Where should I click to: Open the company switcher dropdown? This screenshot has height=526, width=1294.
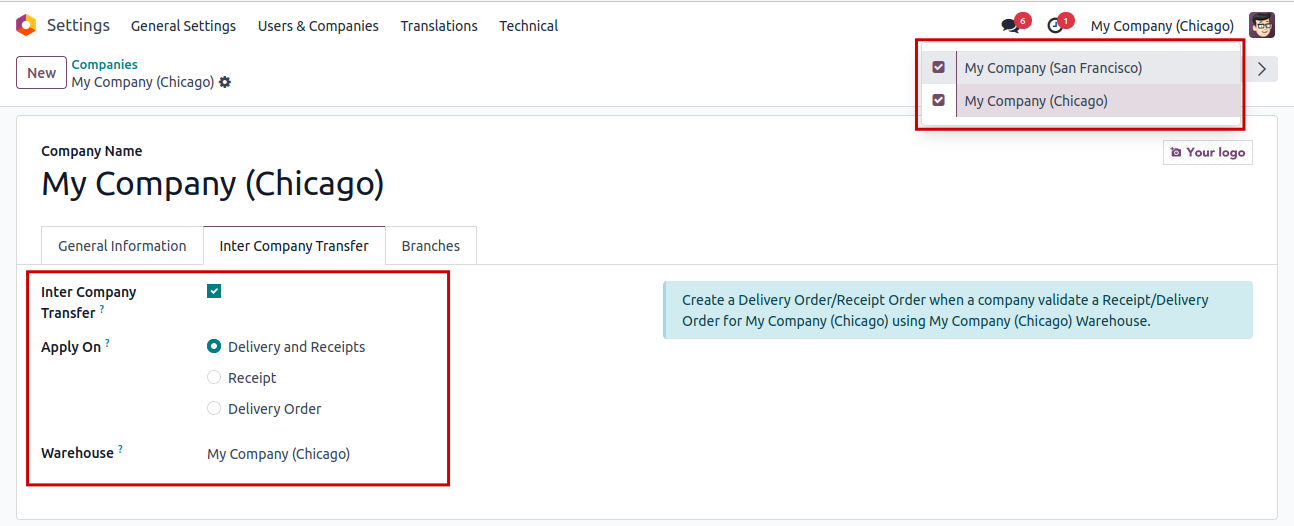tap(1161, 26)
